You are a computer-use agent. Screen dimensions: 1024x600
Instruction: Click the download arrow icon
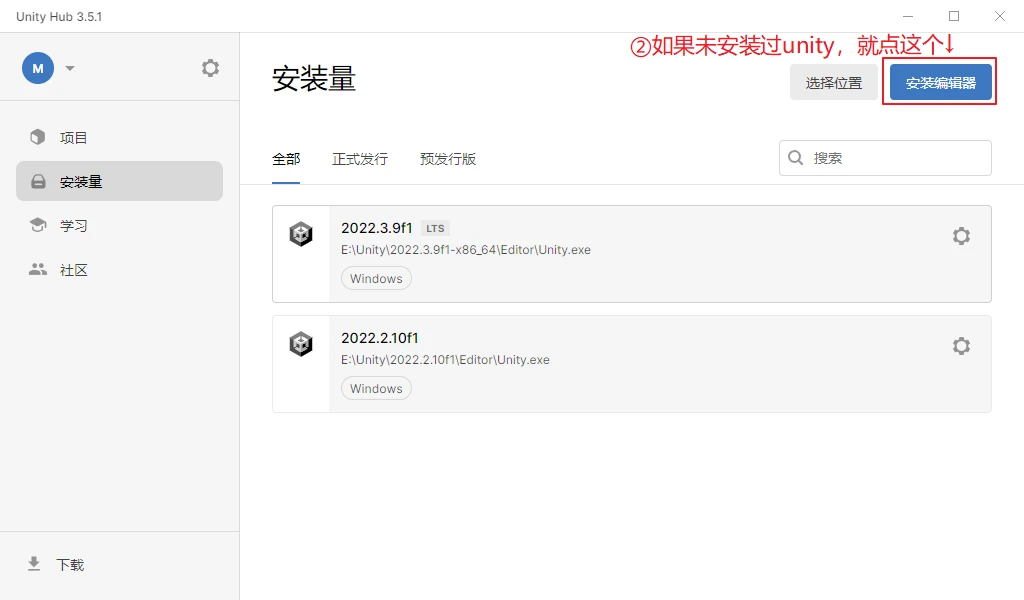34,564
